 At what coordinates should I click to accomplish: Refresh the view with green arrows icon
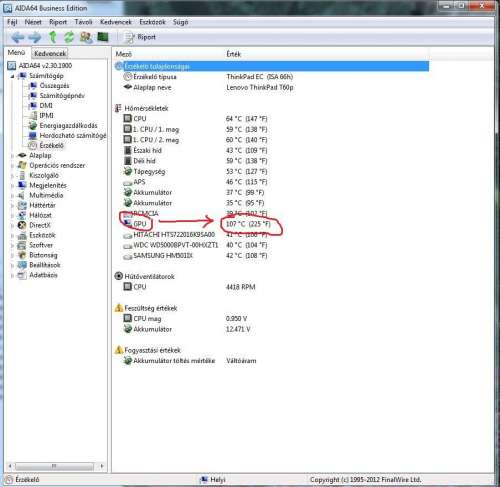(69, 37)
